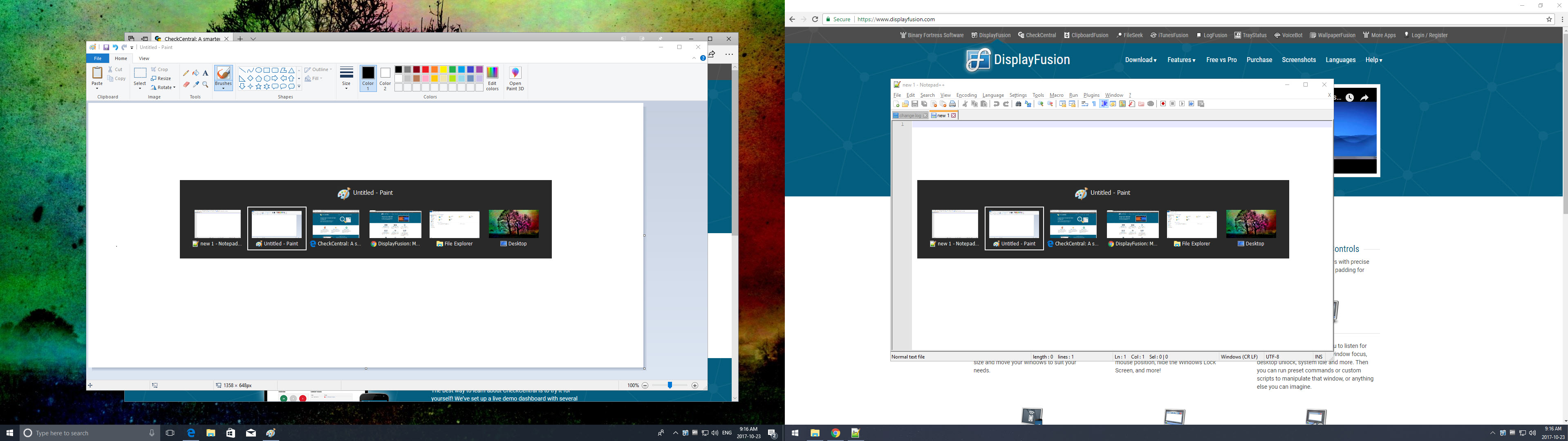Screen dimensions: 1568x441
Task: Click Login / Register link
Action: pyautogui.click(x=1426, y=35)
